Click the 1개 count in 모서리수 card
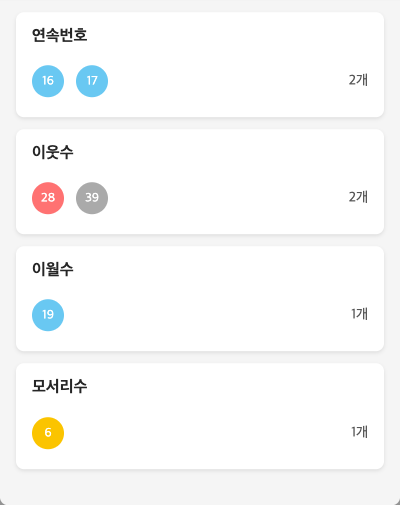 359,432
